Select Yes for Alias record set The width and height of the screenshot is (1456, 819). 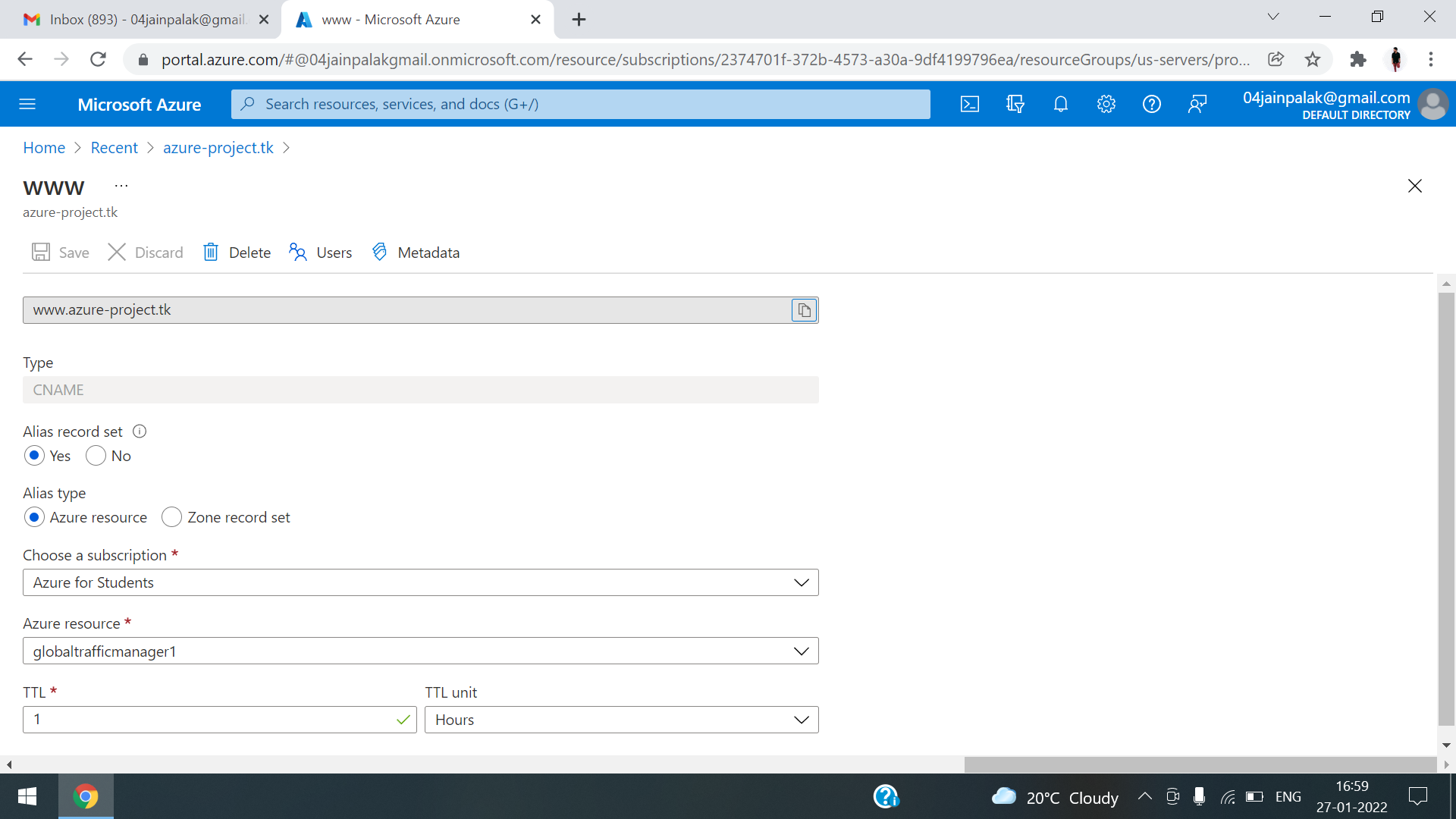point(34,456)
